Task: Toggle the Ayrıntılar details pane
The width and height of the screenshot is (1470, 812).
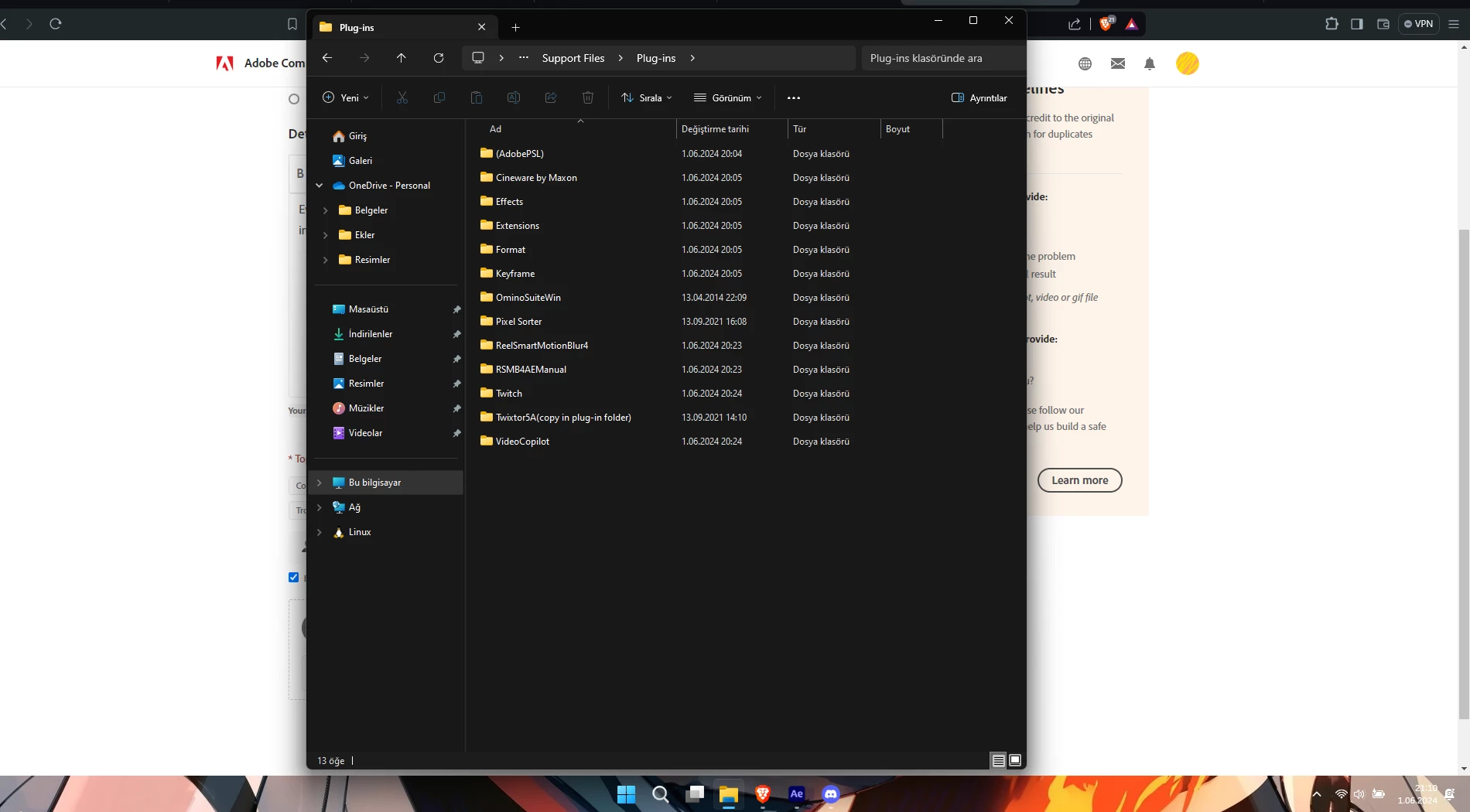Action: click(979, 97)
